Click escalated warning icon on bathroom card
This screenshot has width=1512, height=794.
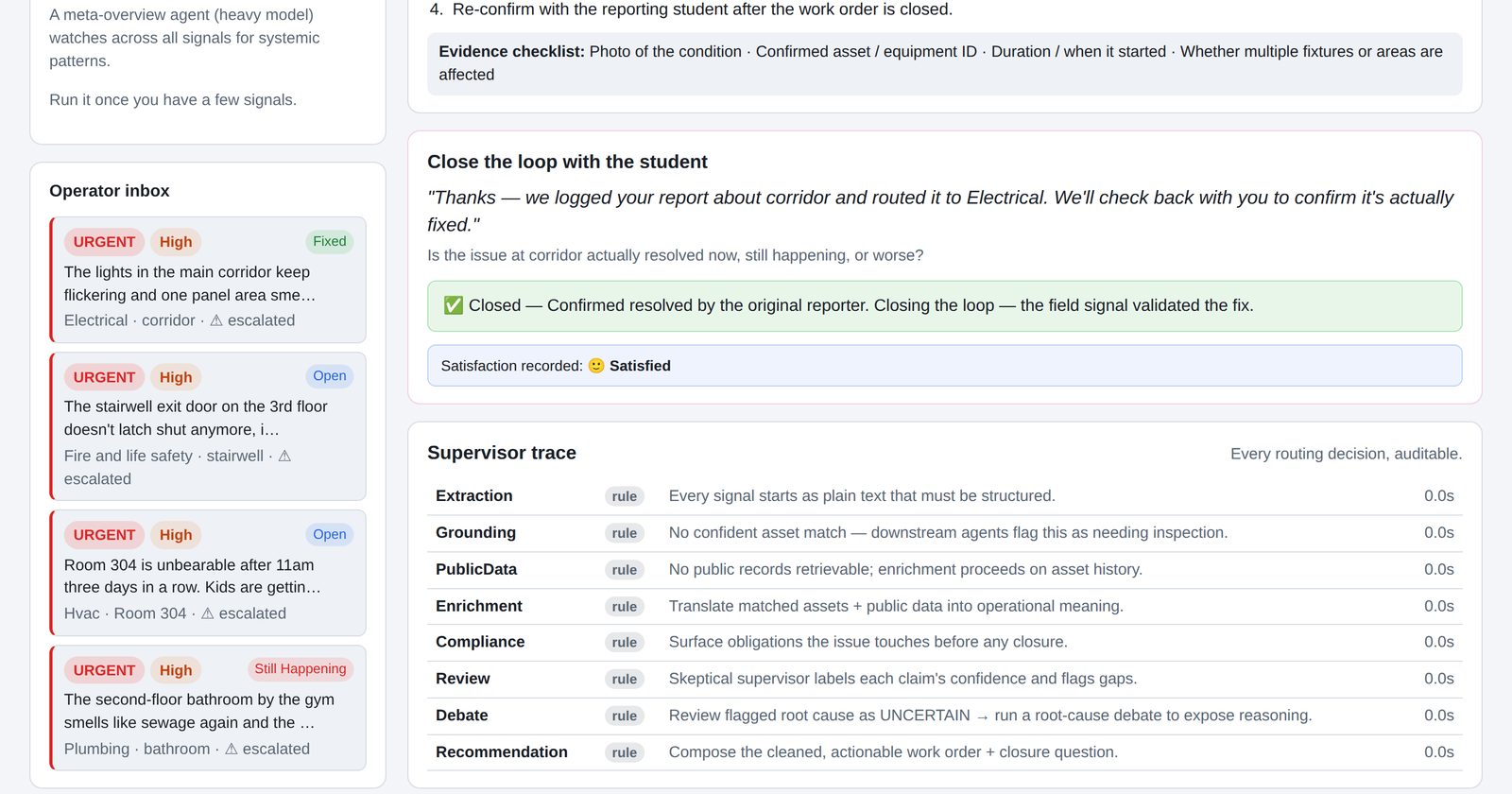(231, 749)
